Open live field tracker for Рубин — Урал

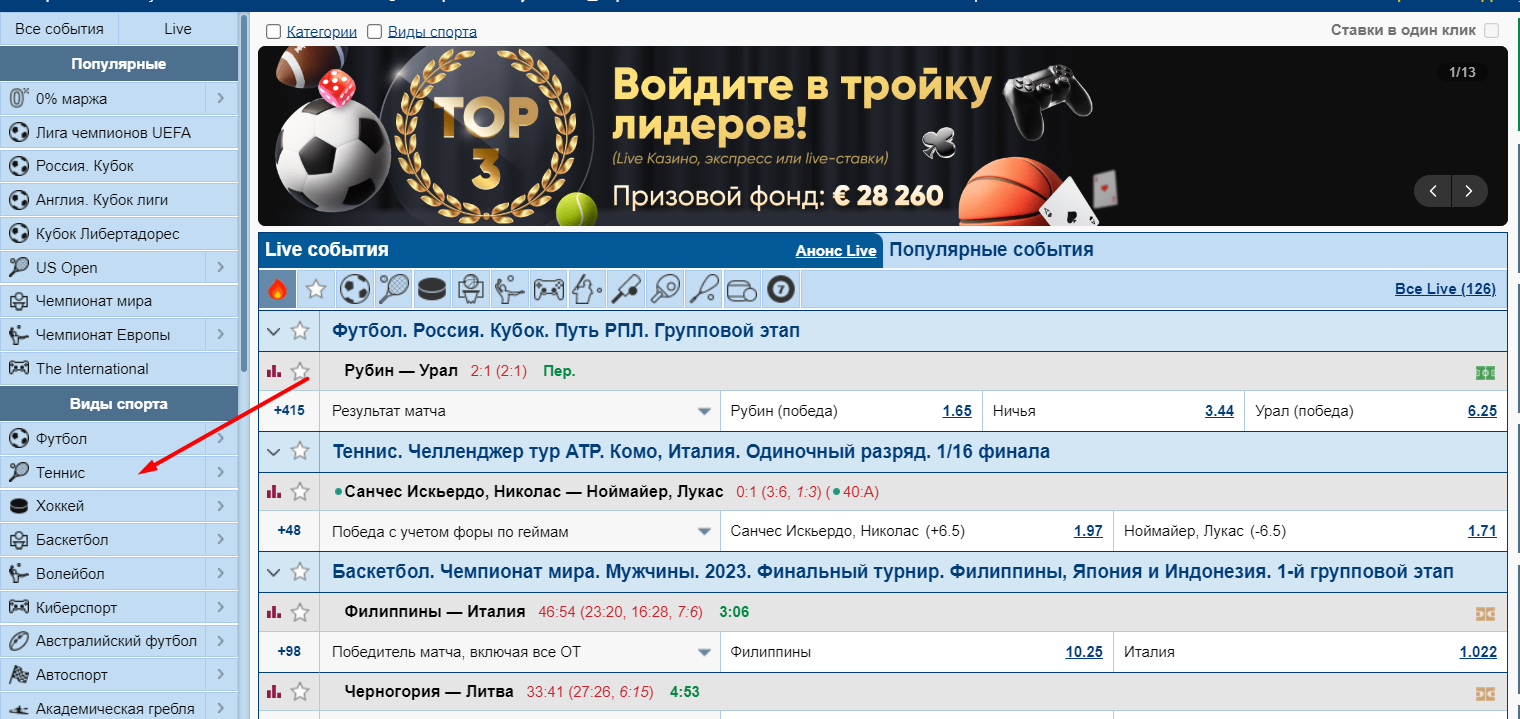click(1485, 372)
